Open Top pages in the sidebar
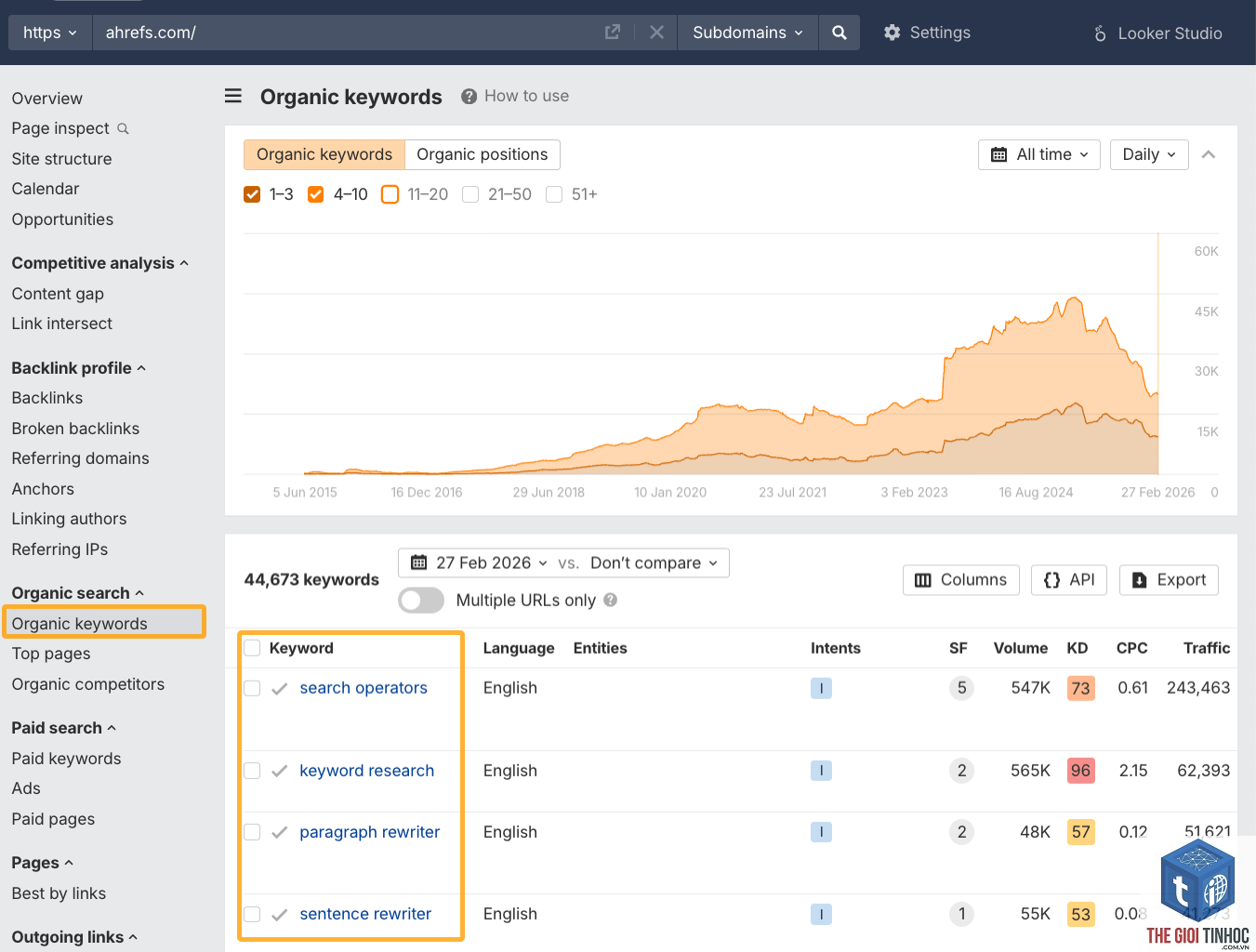Screen dimensions: 1256x952 coord(51,654)
